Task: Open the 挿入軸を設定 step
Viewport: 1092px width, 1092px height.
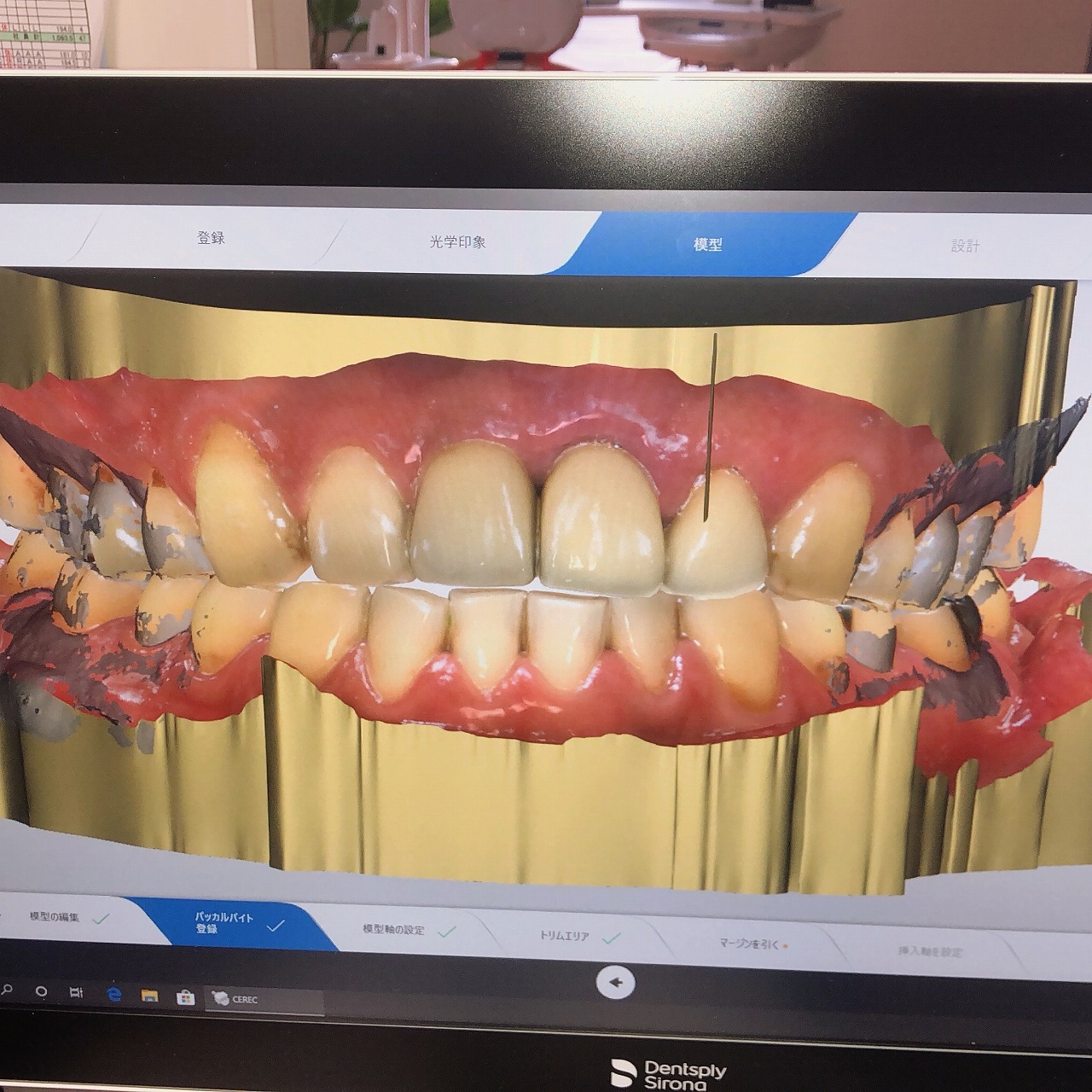Action: [930, 951]
